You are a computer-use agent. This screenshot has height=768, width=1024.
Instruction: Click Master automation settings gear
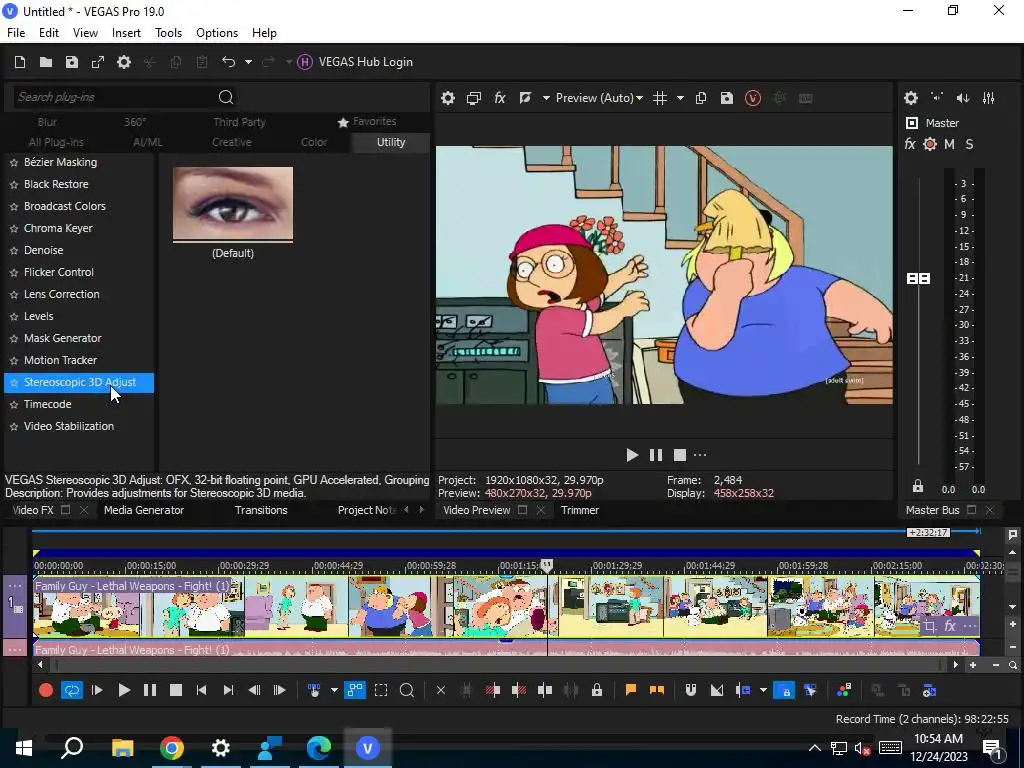(930, 144)
